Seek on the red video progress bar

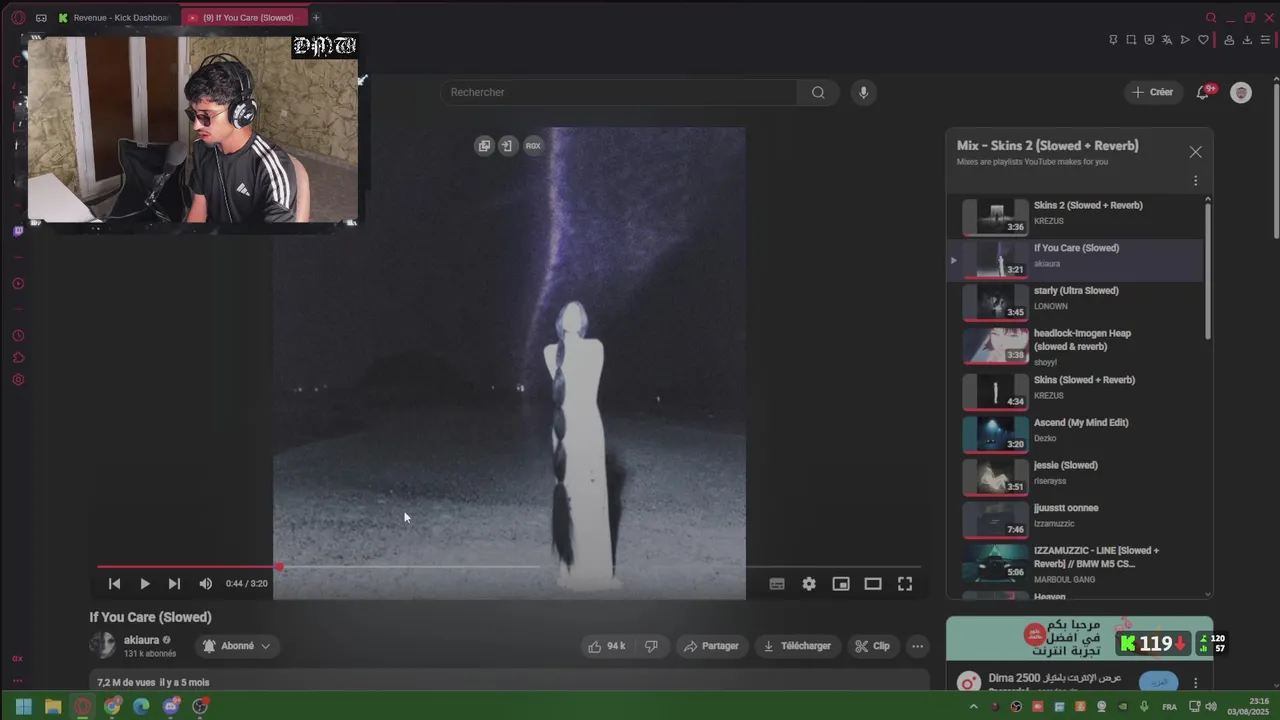509,567
